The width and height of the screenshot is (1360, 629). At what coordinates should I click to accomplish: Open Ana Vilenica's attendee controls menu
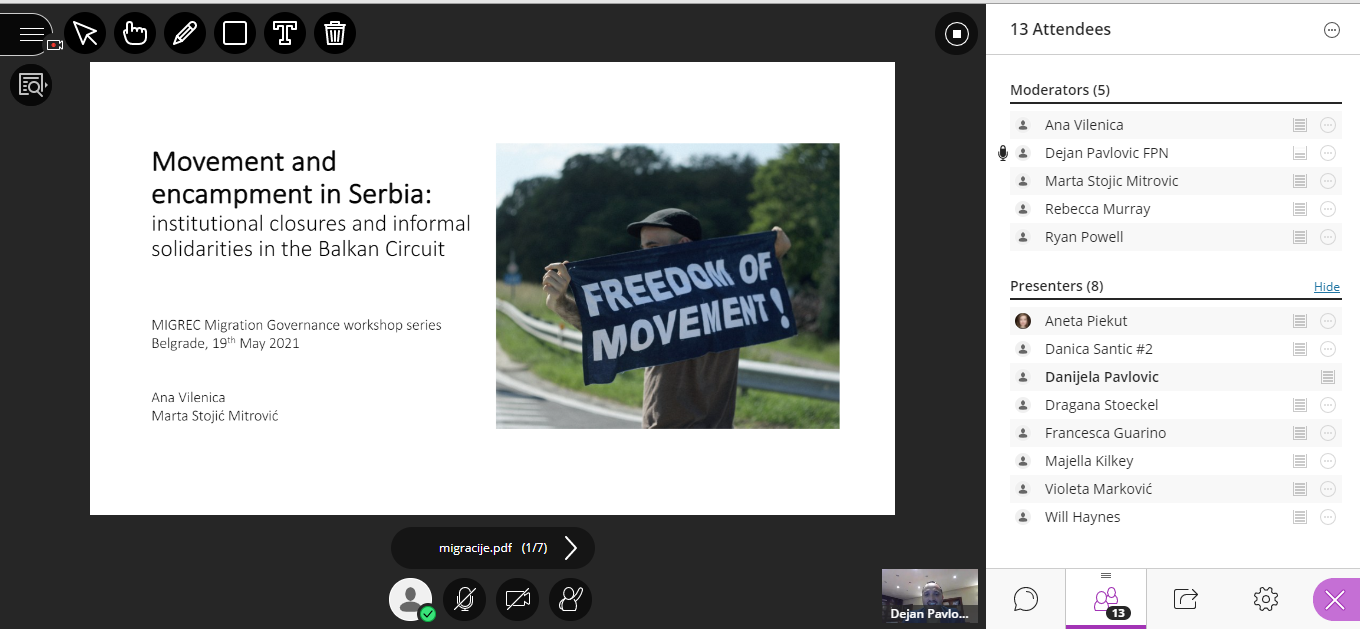tap(1328, 125)
